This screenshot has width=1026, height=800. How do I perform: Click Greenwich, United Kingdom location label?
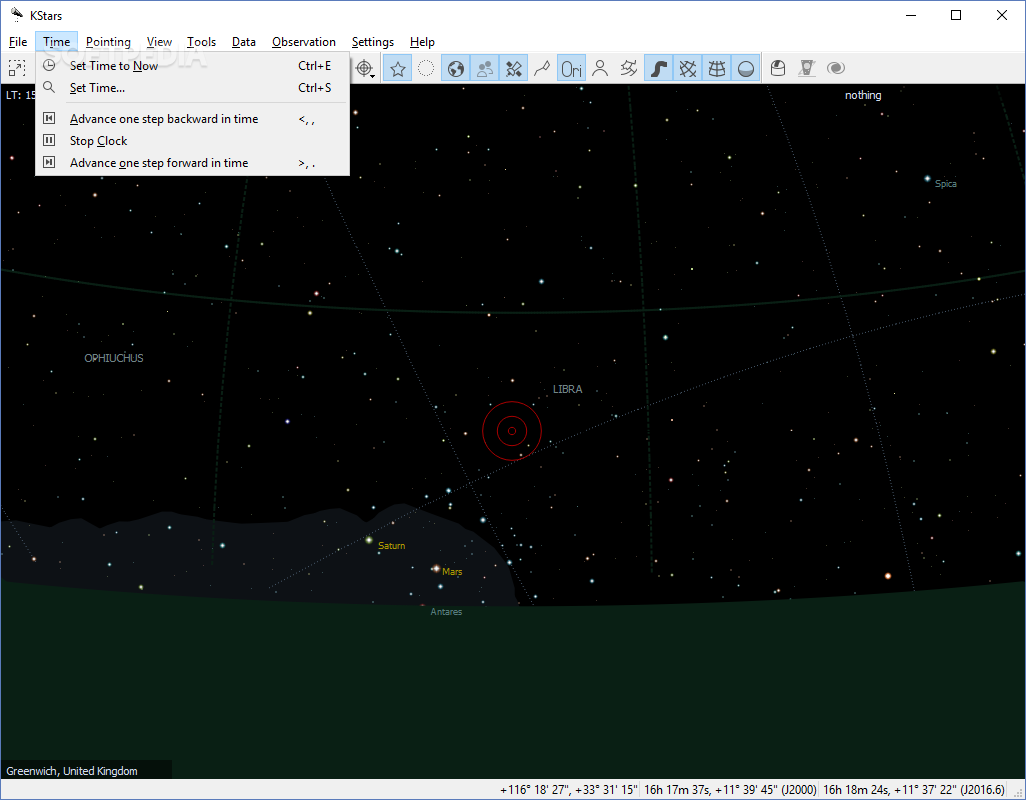click(x=72, y=771)
